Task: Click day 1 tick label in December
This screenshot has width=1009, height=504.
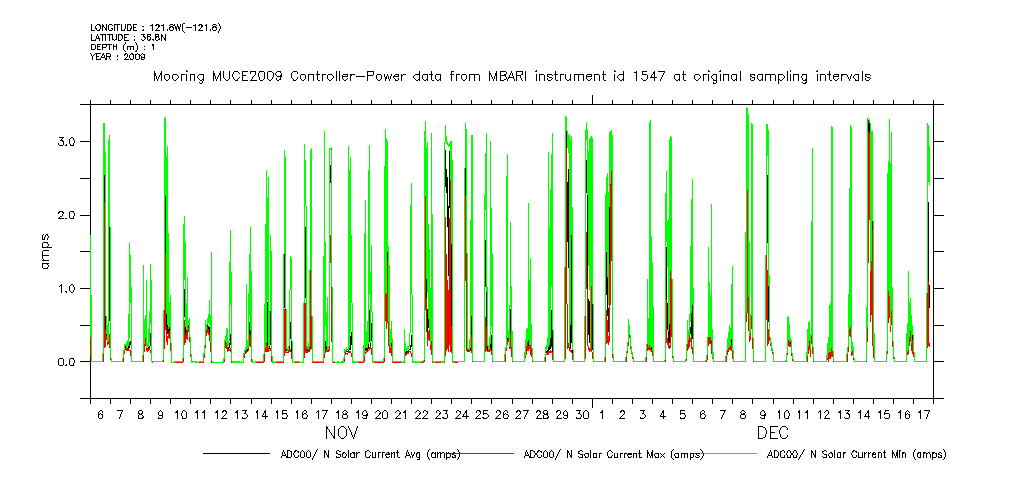Action: pos(604,414)
